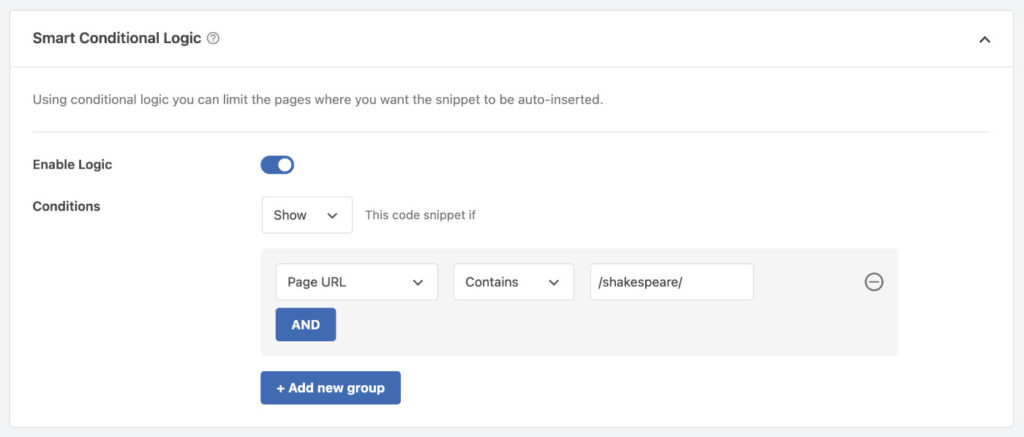Open the Page URL condition type dropdown
Image resolution: width=1024 pixels, height=437 pixels.
tap(356, 282)
